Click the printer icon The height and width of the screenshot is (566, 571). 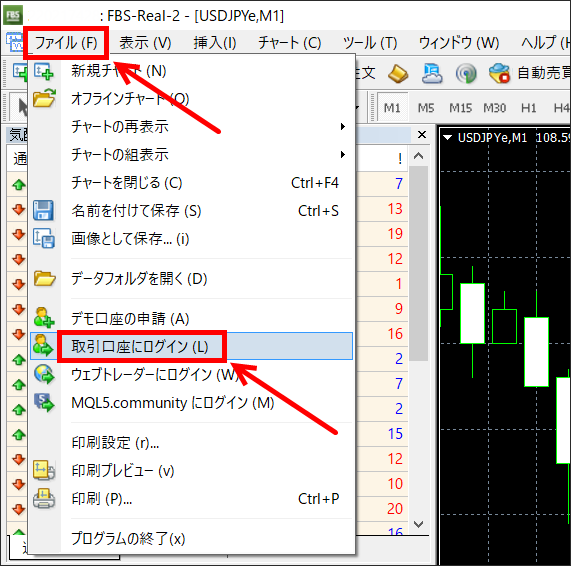click(44, 499)
